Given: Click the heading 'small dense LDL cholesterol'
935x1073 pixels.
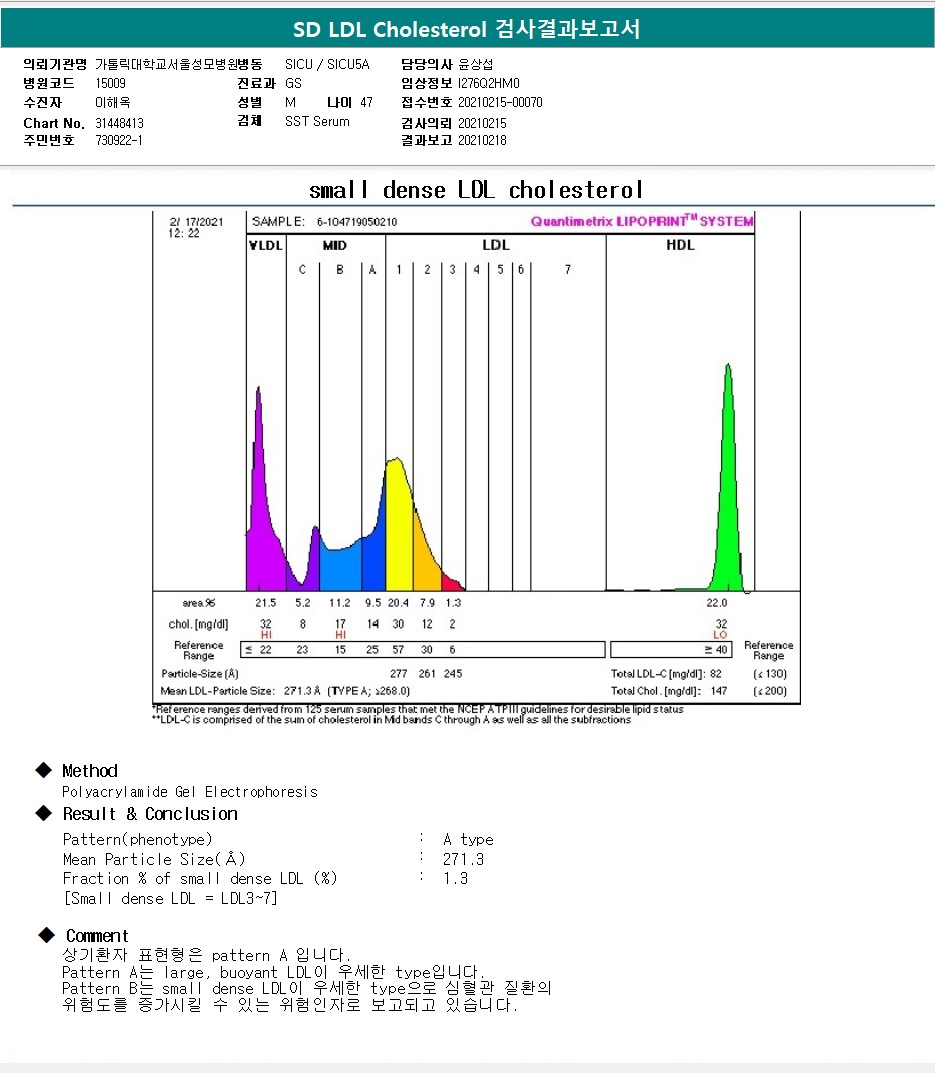Looking at the screenshot, I should coord(476,190).
